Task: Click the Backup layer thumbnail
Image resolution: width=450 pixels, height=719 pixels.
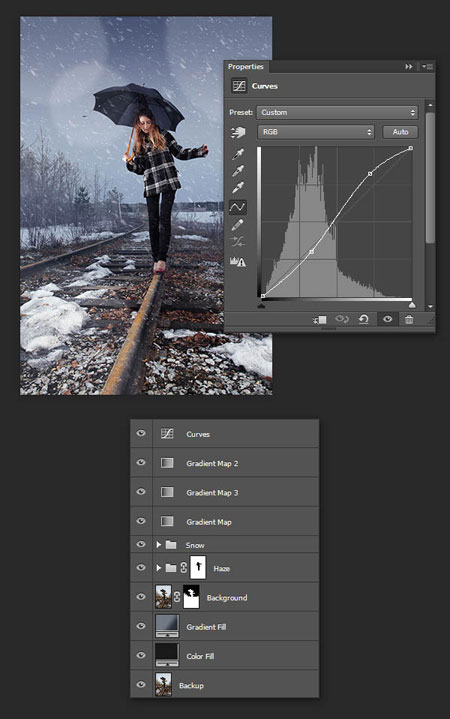Action: coord(164,685)
